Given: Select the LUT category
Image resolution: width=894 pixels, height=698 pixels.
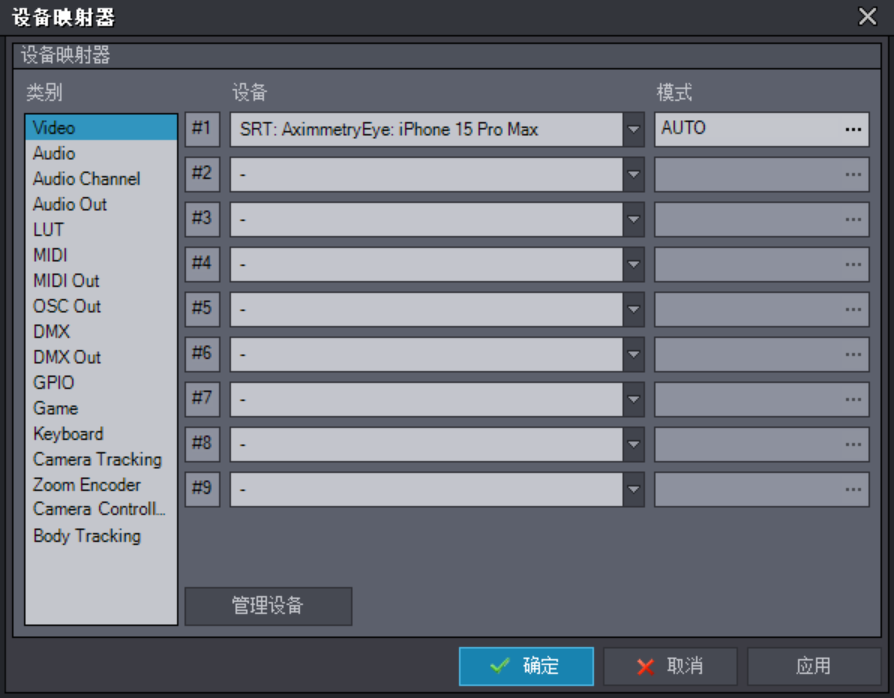Looking at the screenshot, I should coord(101,229).
